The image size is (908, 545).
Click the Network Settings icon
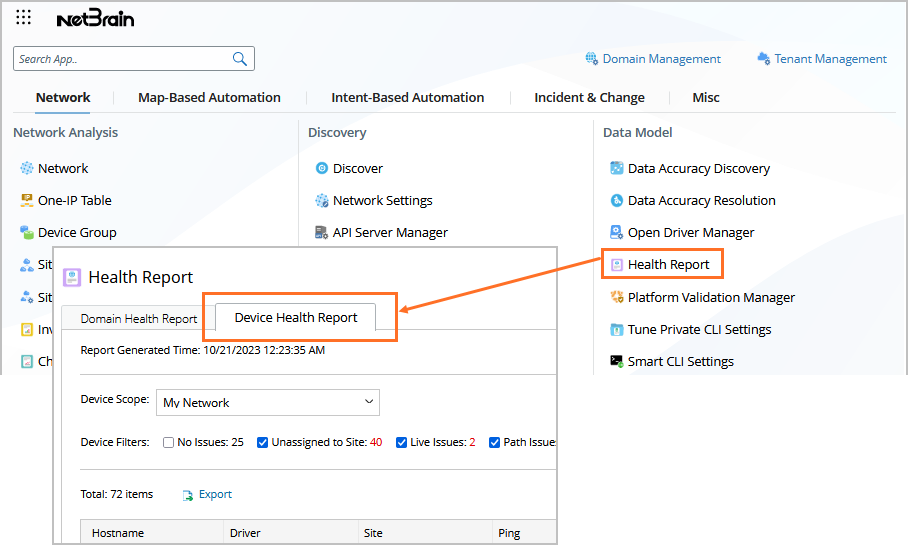[x=322, y=200]
